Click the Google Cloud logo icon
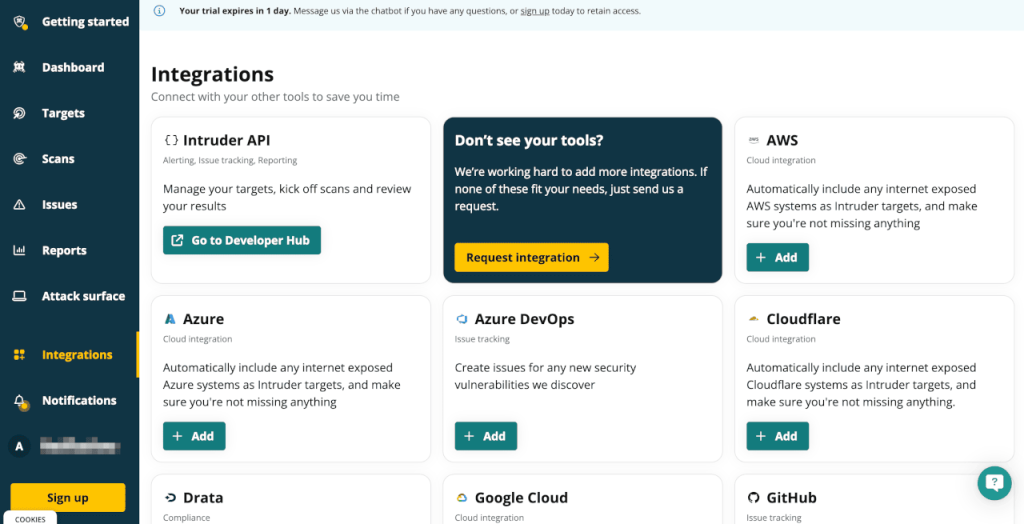The height and width of the screenshot is (524, 1024). [x=462, y=498]
